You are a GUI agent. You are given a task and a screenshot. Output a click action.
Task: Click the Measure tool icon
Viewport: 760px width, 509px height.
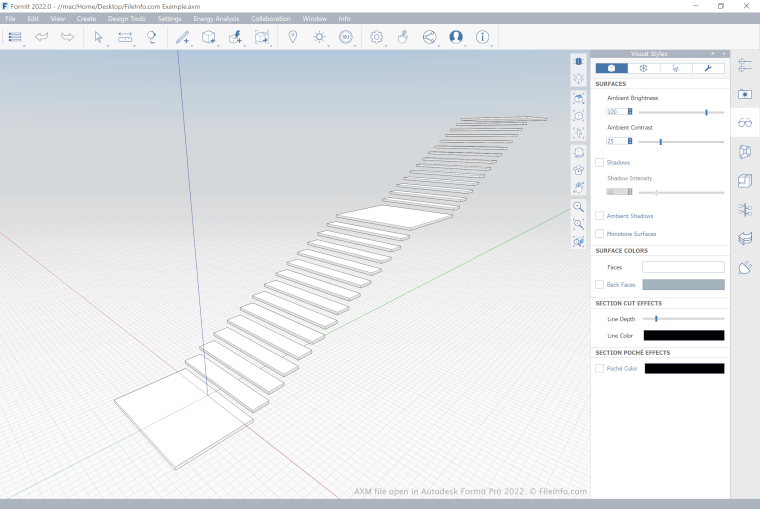[125, 37]
